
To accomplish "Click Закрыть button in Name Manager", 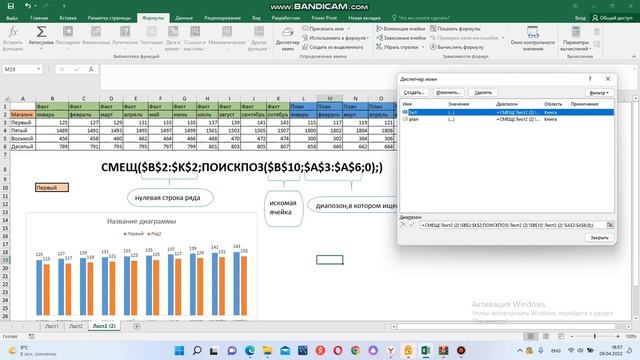I will [600, 238].
